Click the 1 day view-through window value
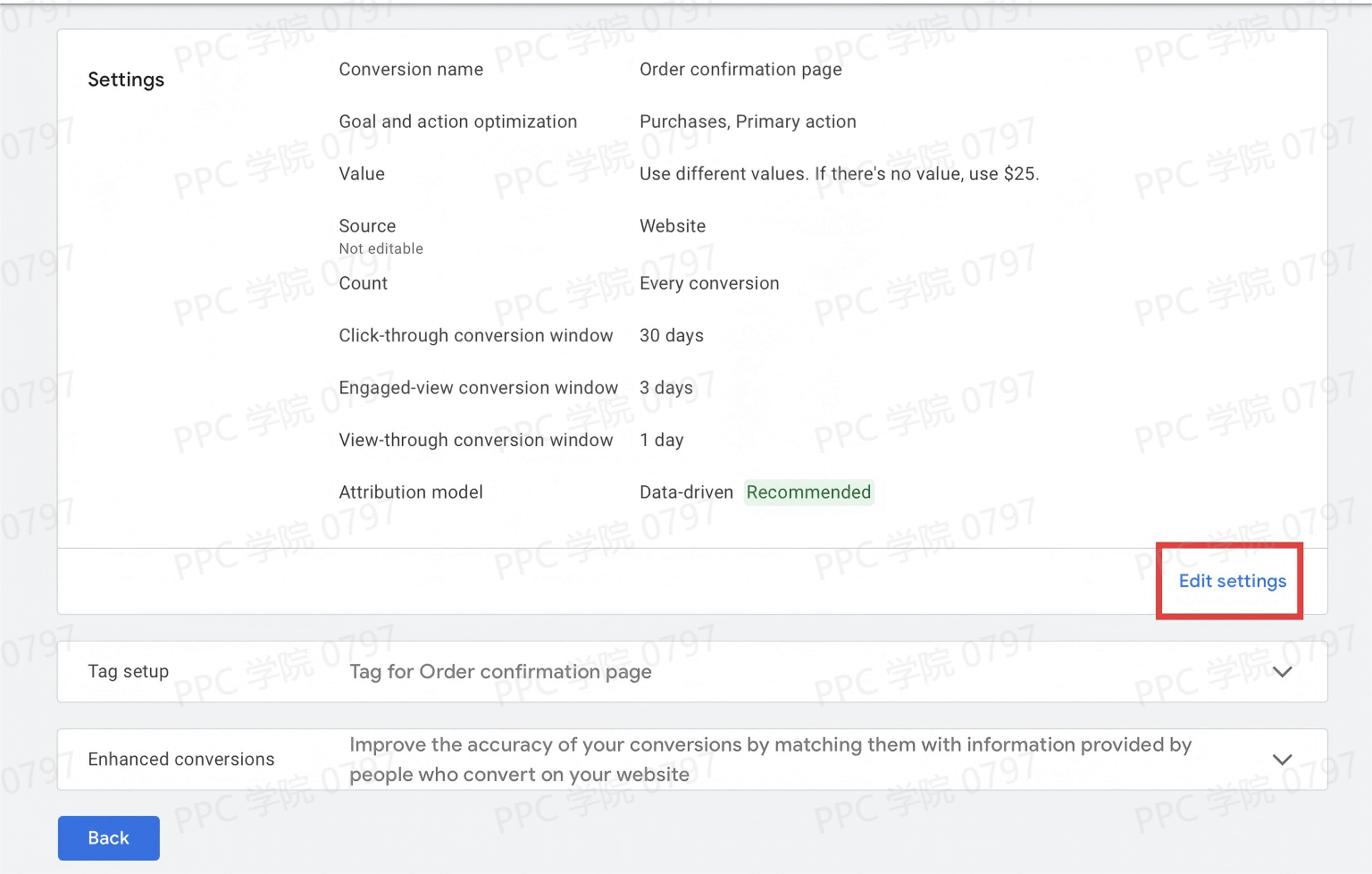1372x874 pixels. (661, 440)
